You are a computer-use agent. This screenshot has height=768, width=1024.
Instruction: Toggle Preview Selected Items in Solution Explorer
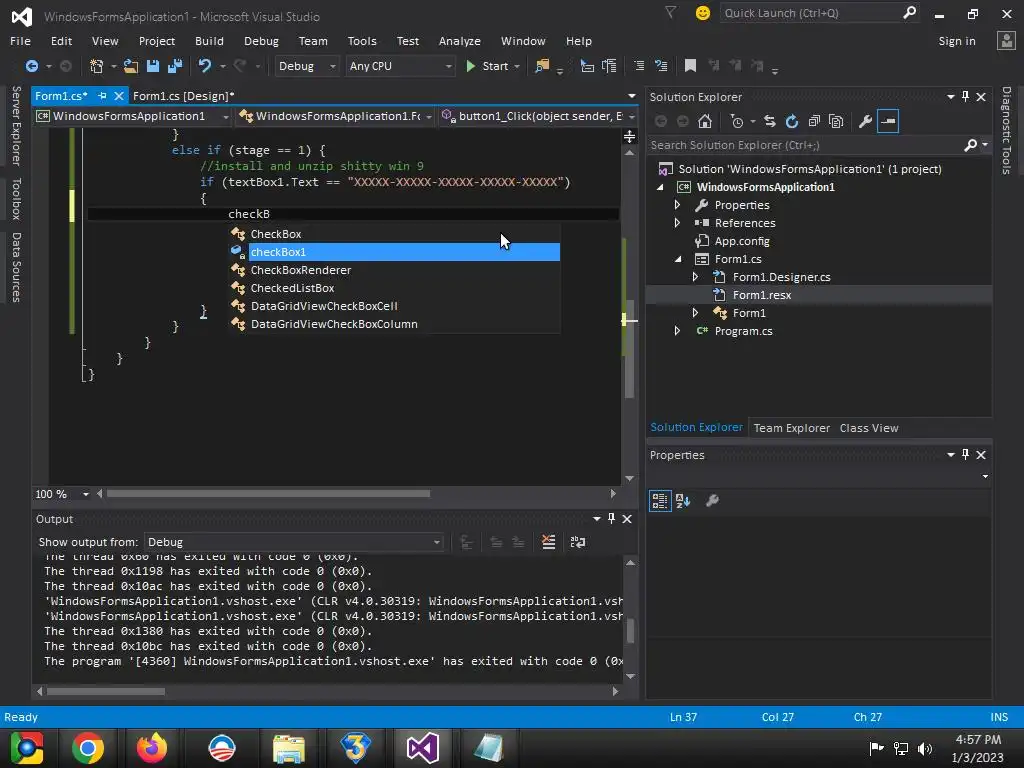pyautogui.click(x=888, y=121)
